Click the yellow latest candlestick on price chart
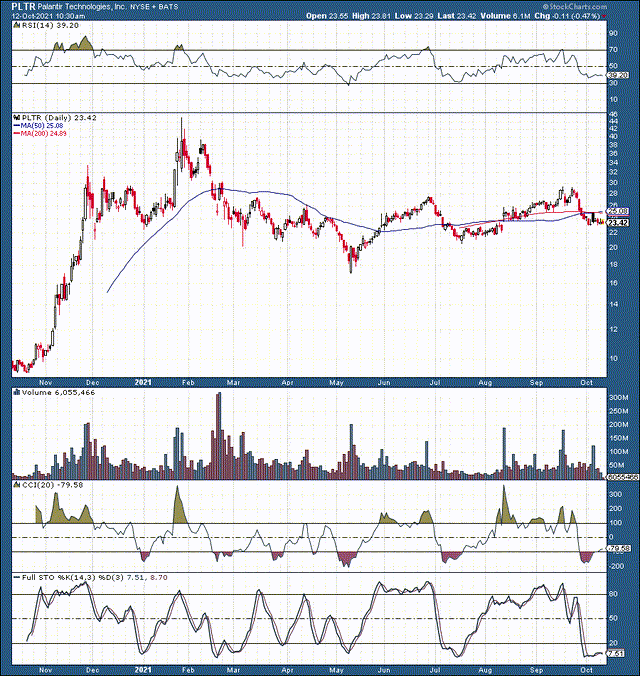Screen dimensions: 640x676 click(602, 222)
